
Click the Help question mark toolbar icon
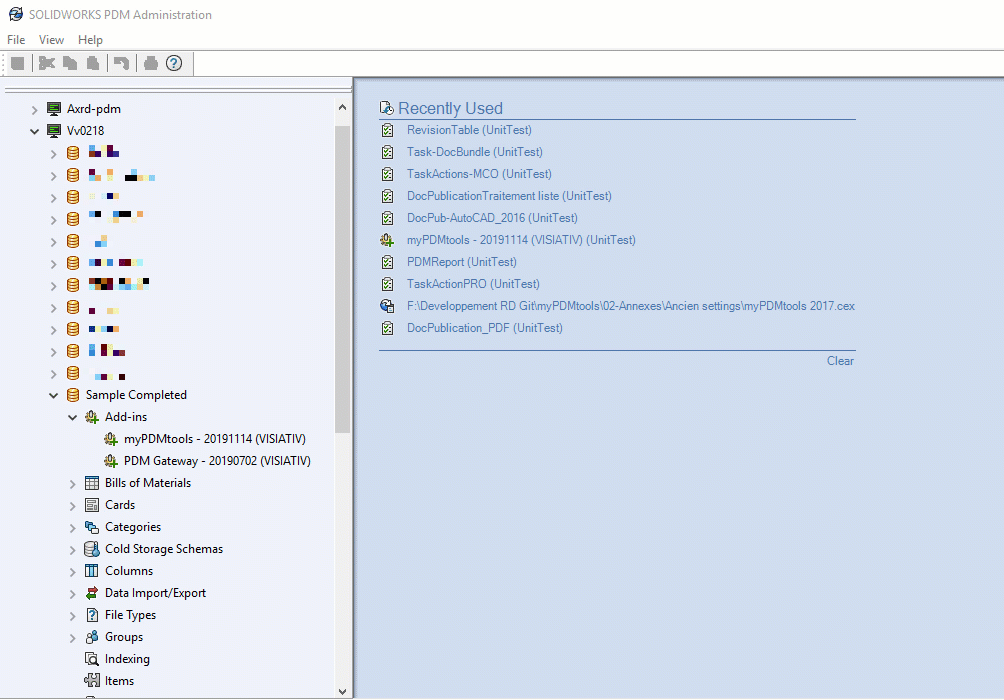coord(174,63)
